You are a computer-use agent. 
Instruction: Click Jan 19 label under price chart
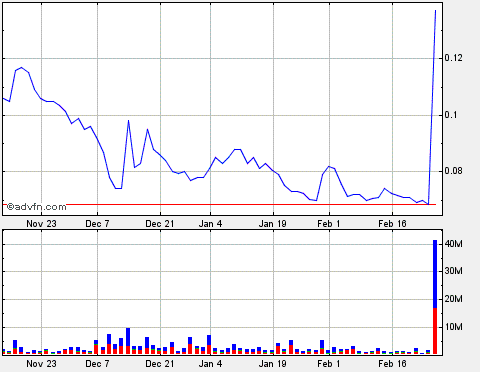pos(273,224)
